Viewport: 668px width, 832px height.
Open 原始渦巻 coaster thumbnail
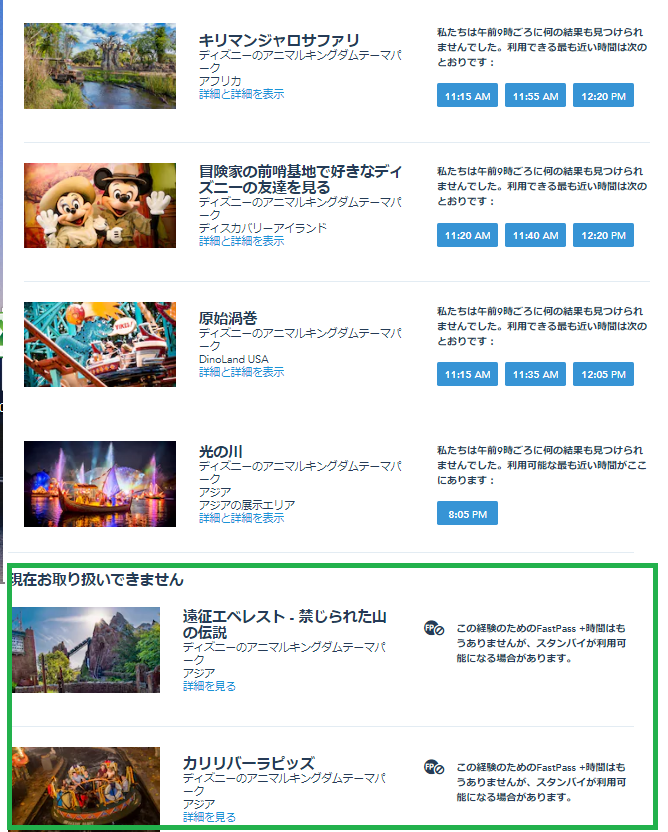point(100,344)
